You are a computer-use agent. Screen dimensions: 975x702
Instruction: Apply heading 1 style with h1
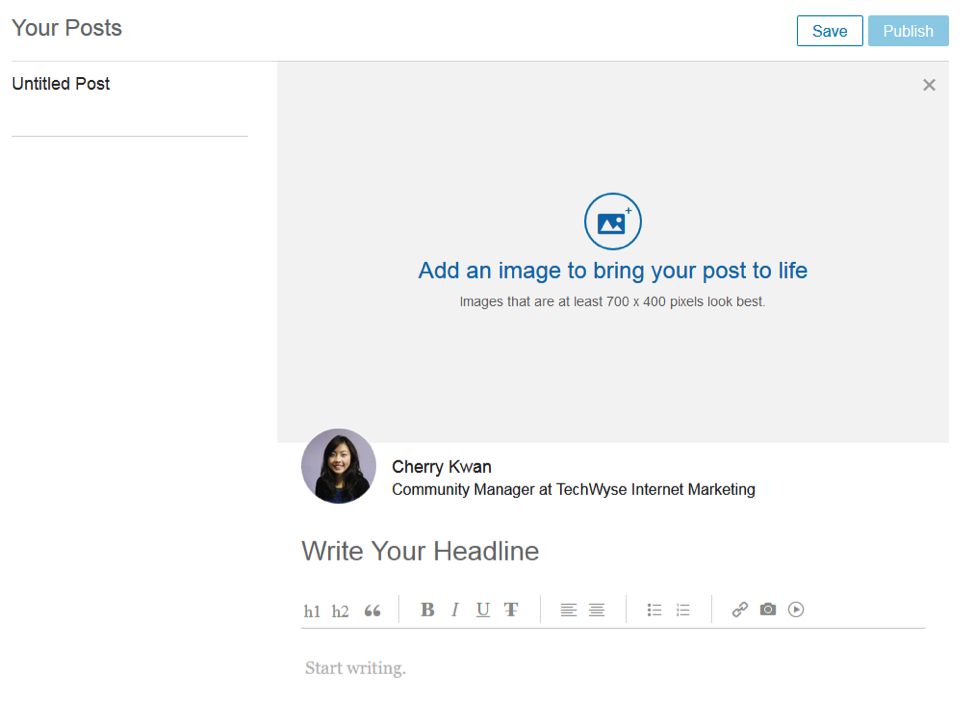tap(312, 611)
